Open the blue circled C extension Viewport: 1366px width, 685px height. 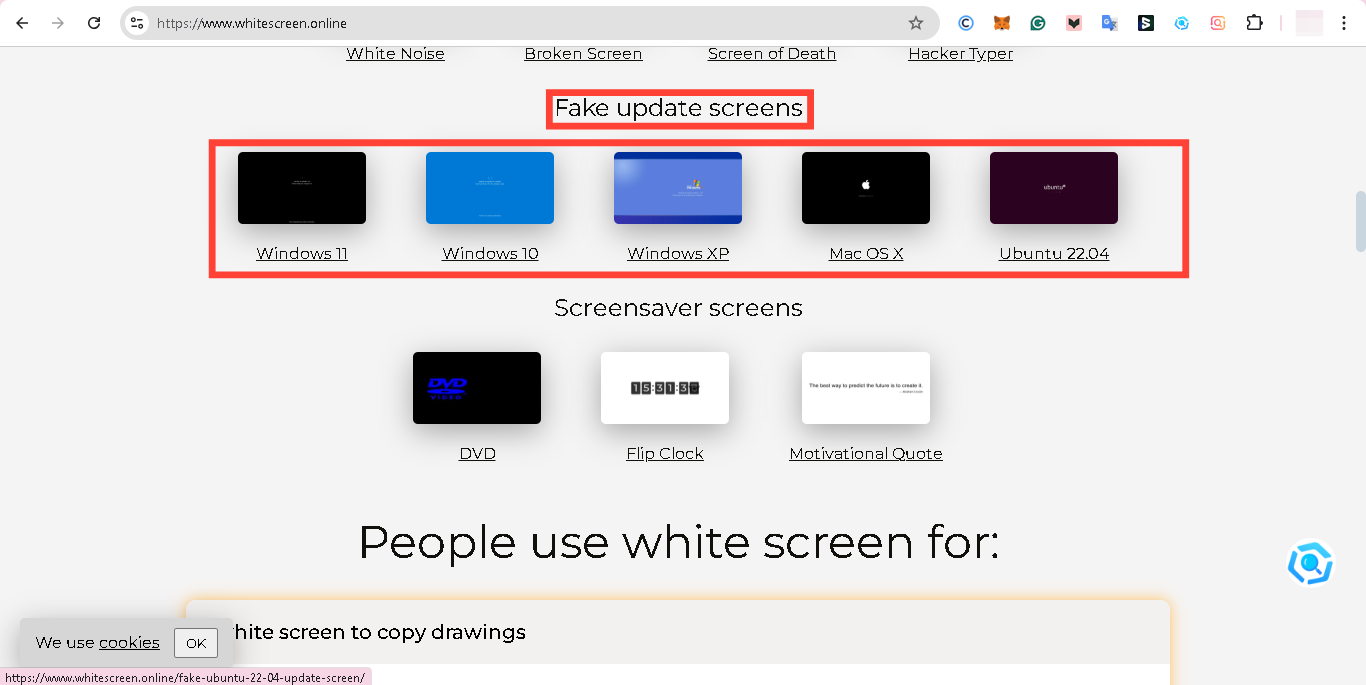(966, 23)
